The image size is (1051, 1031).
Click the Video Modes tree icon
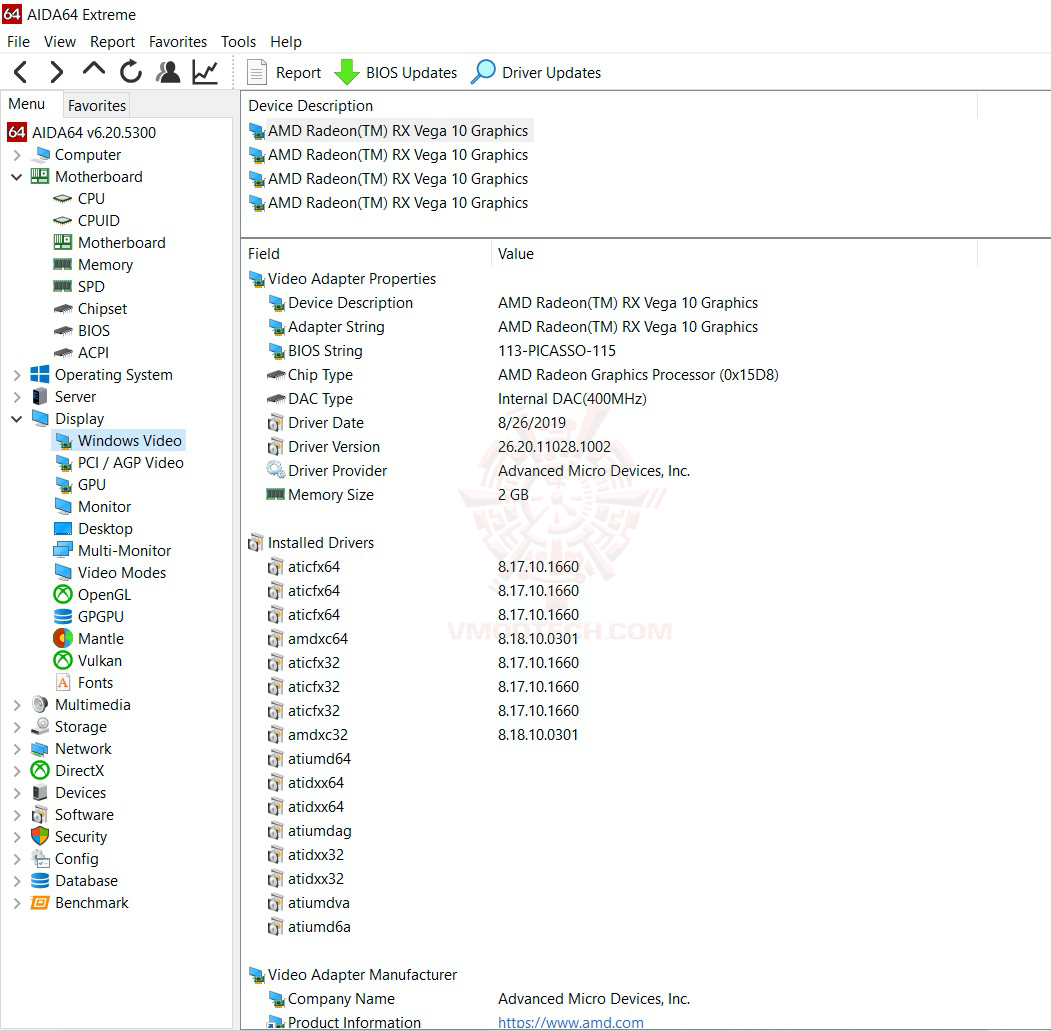pyautogui.click(x=63, y=572)
